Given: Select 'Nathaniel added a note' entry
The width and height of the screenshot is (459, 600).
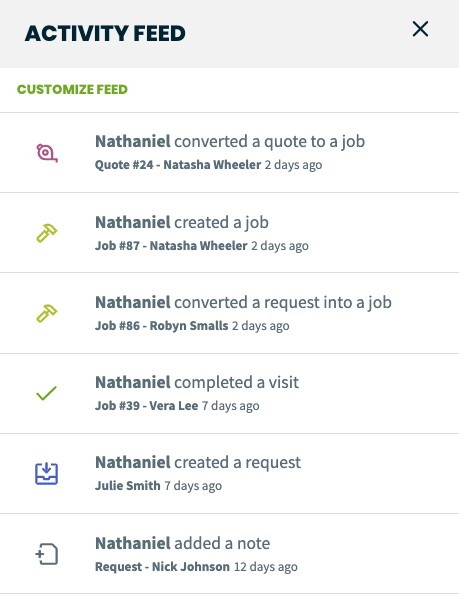Looking at the screenshot, I should pyautogui.click(x=230, y=554).
